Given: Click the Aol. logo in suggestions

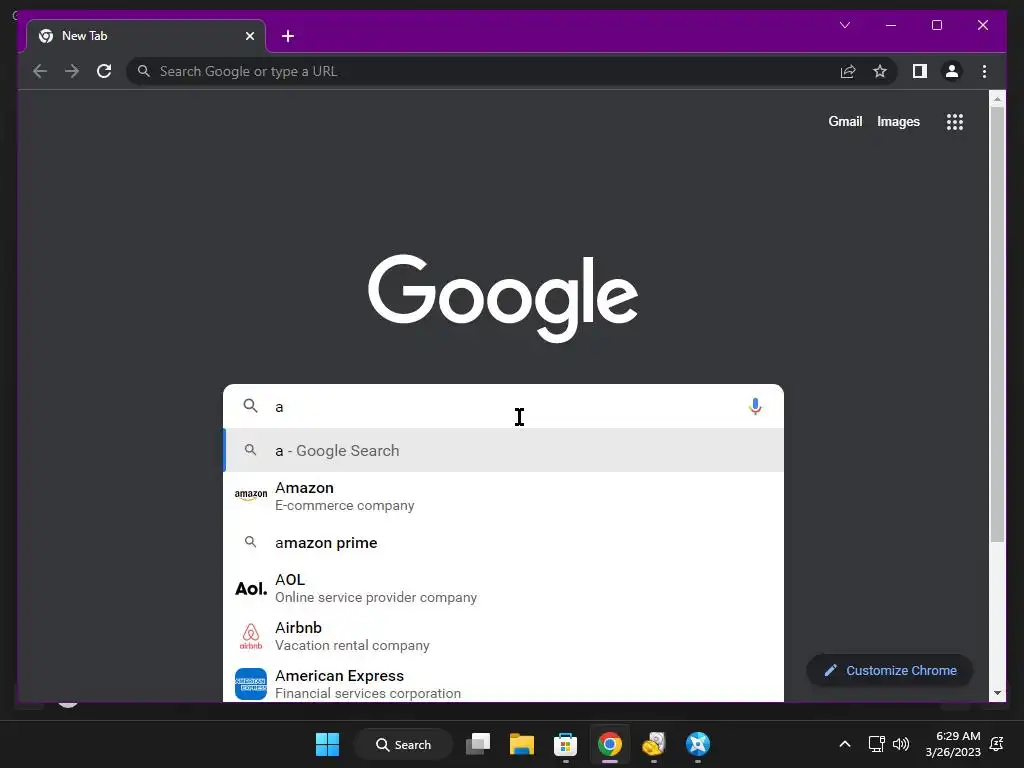Looking at the screenshot, I should tap(251, 588).
